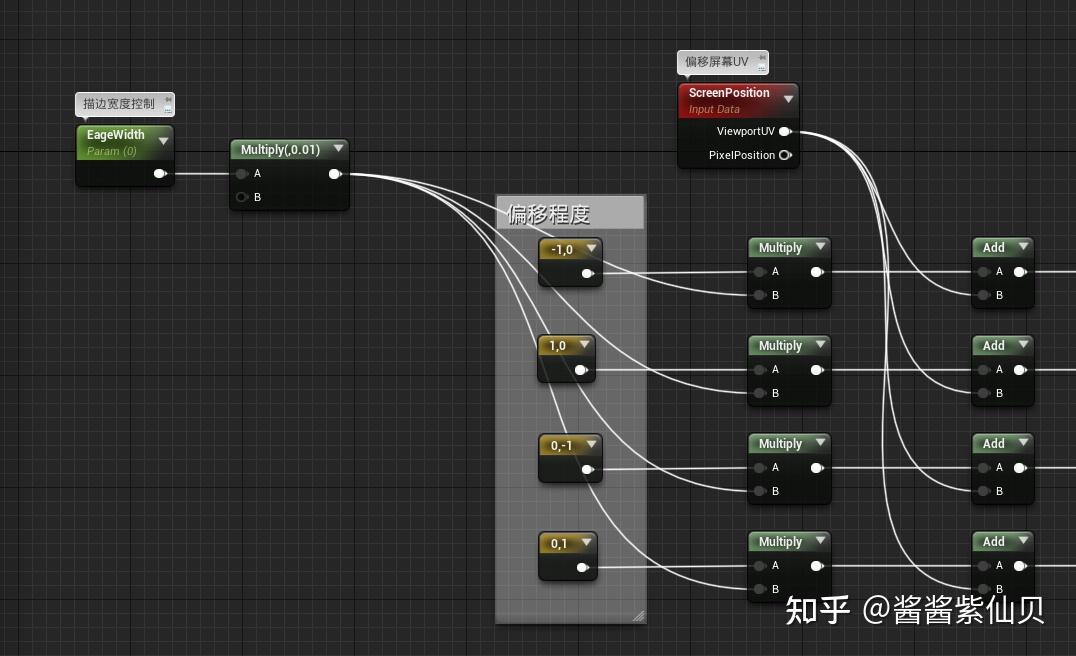The width and height of the screenshot is (1076, 656).
Task: Open the dropdown arrow on the 0,-1 constant
Action: point(594,444)
